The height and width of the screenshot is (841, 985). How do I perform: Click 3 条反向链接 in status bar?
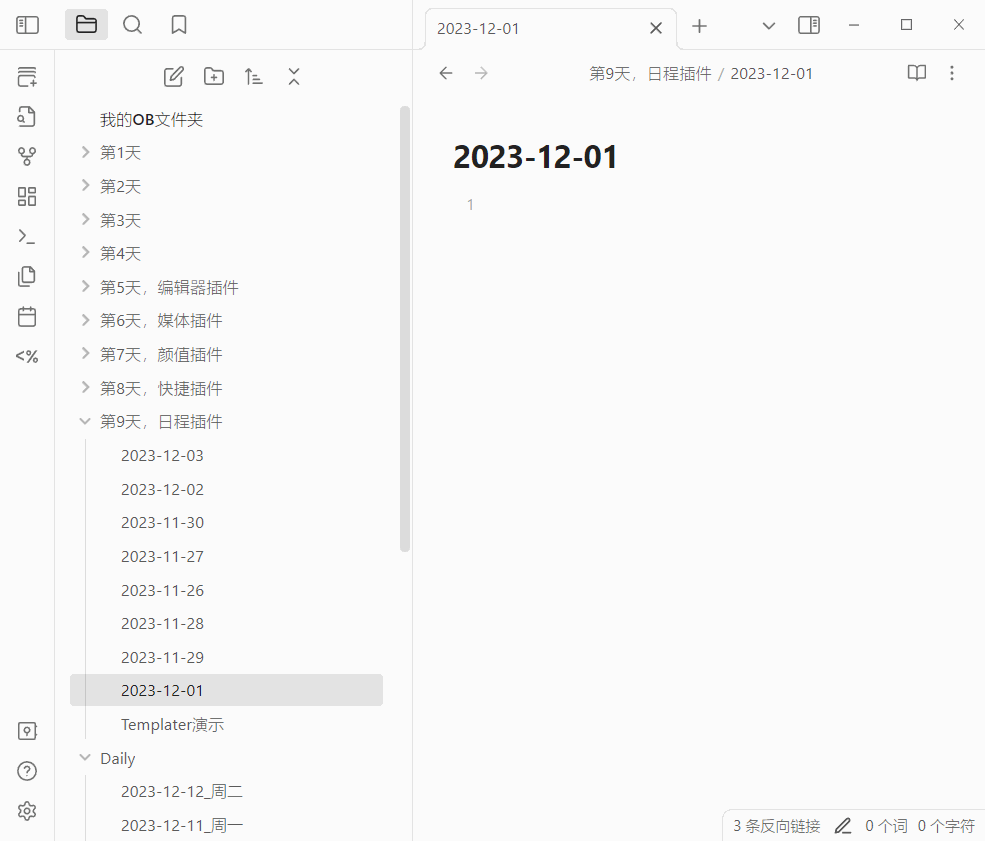(776, 826)
